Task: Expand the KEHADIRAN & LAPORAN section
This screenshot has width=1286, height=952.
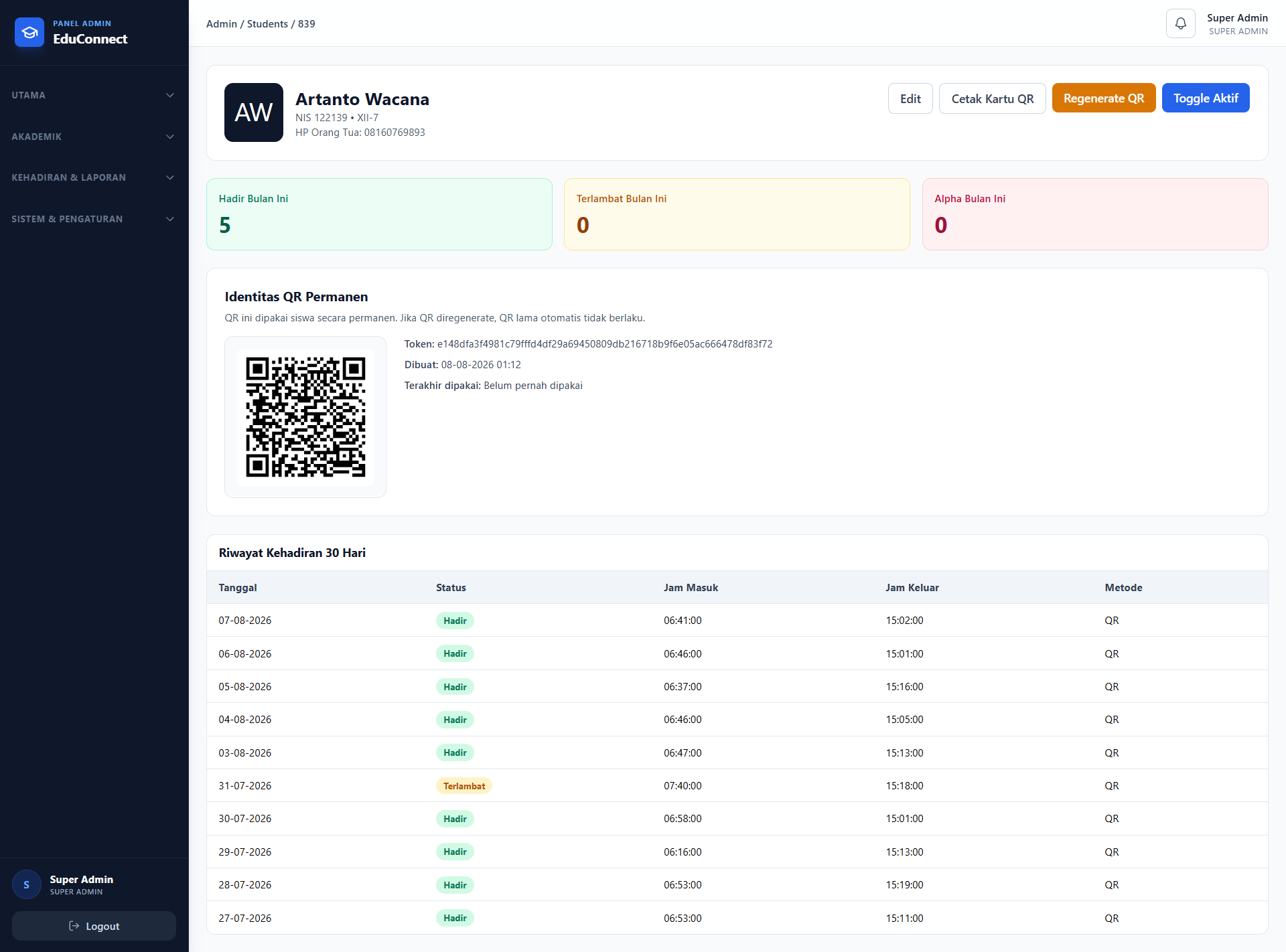Action: (x=94, y=177)
